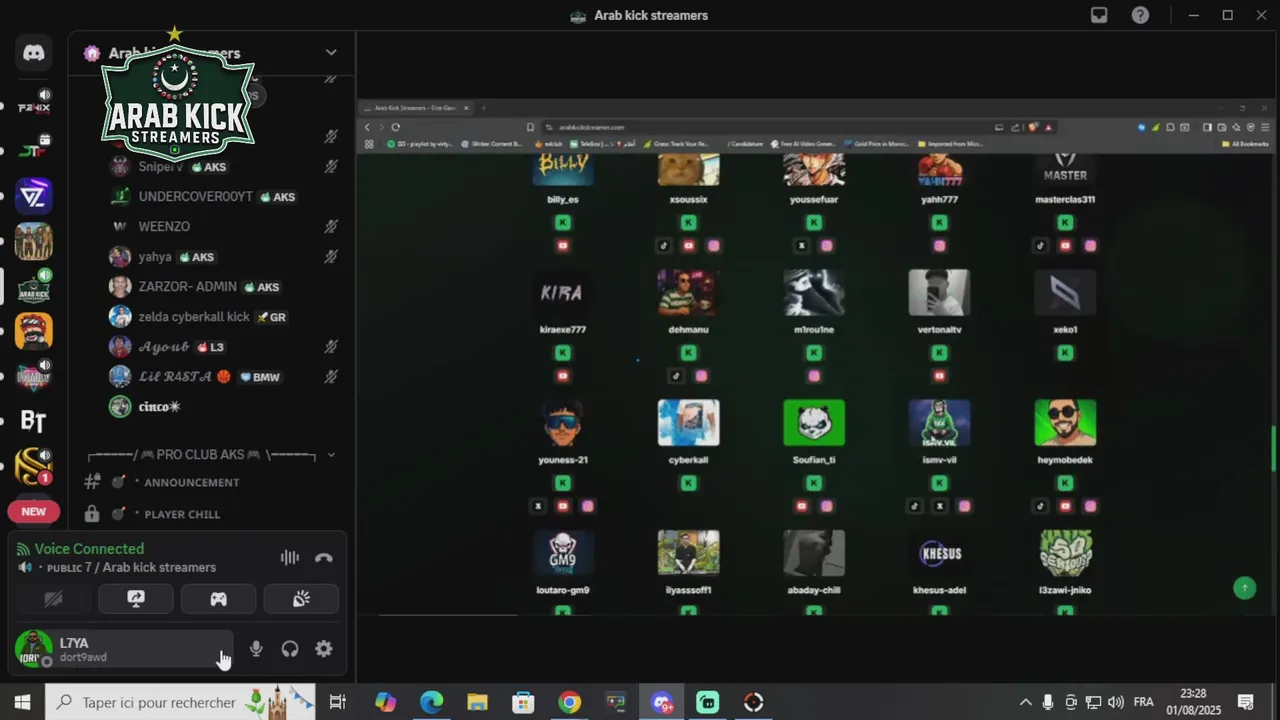Click the red NEW pill in server list
This screenshot has width=1280, height=720.
(x=34, y=511)
